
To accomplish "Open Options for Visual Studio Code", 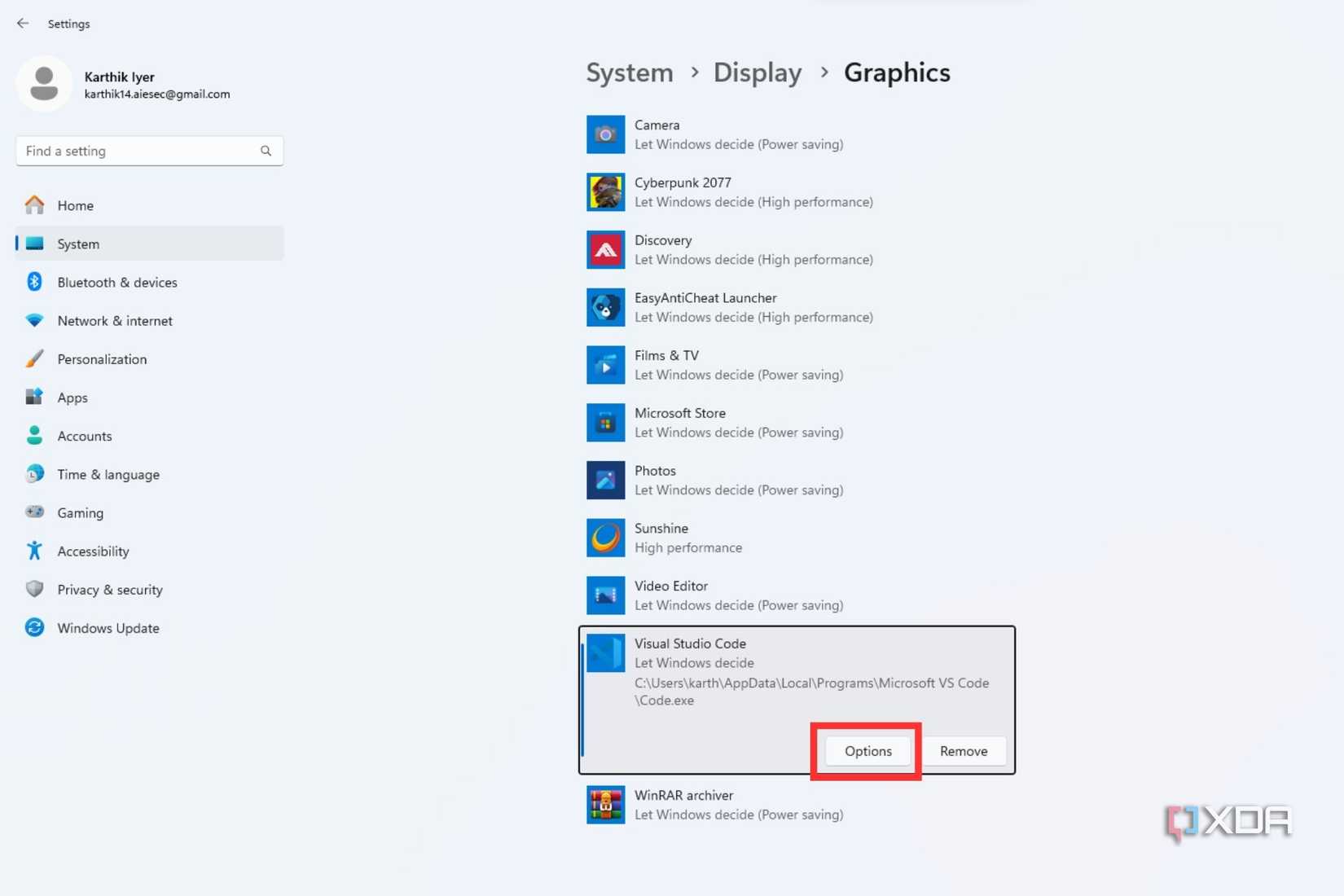I will (x=867, y=751).
